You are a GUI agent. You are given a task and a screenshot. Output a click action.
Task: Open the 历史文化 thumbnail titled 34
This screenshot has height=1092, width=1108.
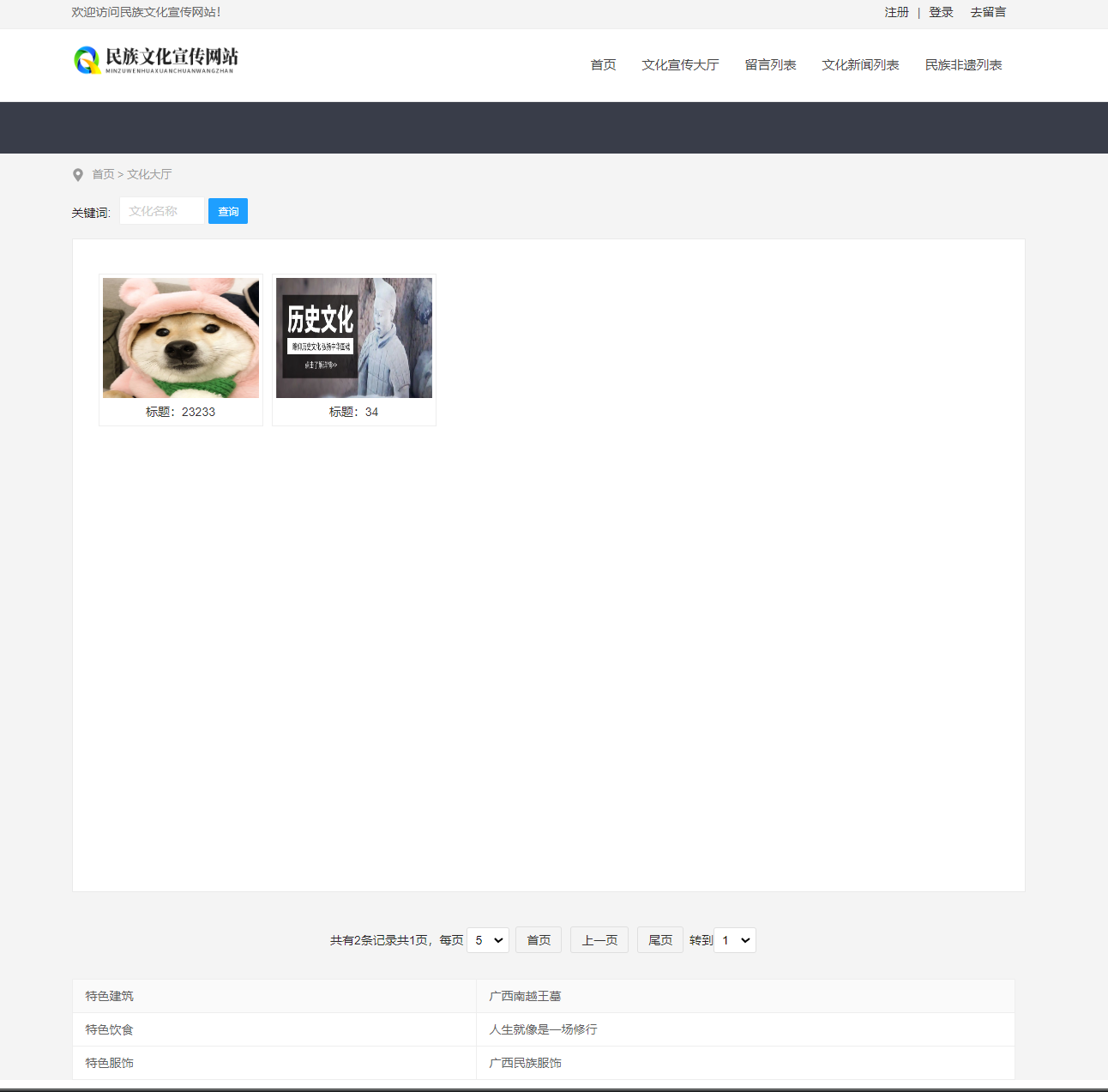pyautogui.click(x=354, y=338)
